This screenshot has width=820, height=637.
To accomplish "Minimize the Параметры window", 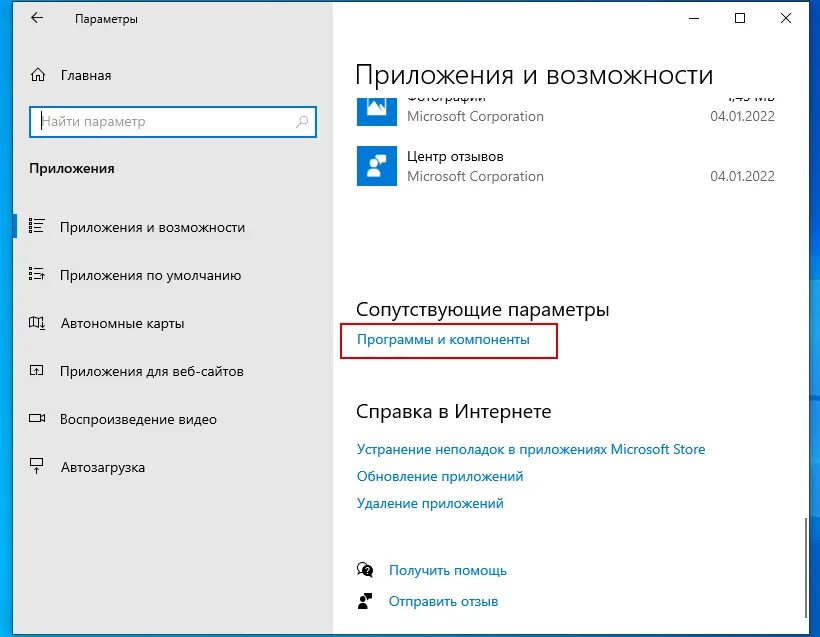I will 694,18.
